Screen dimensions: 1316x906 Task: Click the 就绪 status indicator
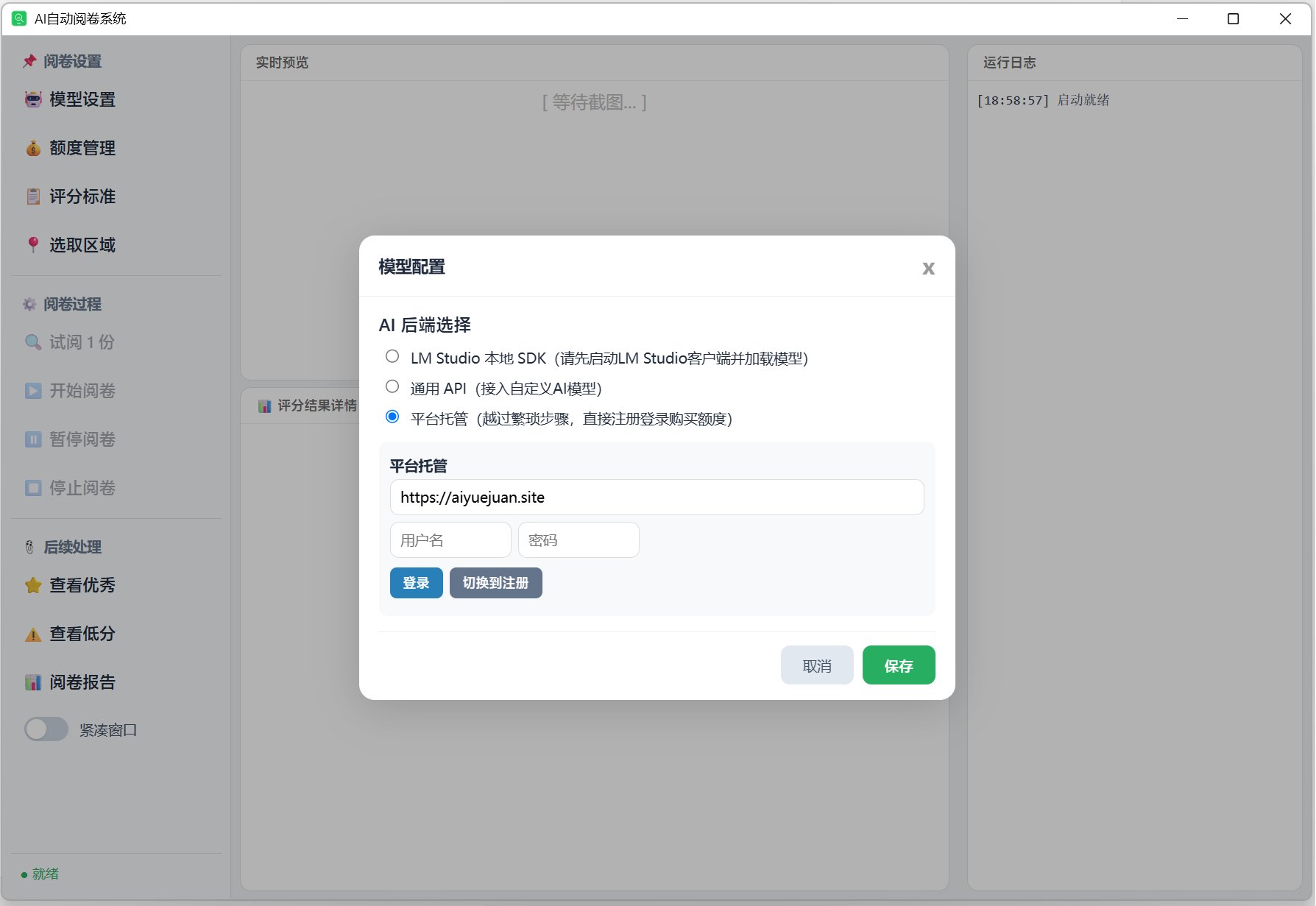click(40, 874)
